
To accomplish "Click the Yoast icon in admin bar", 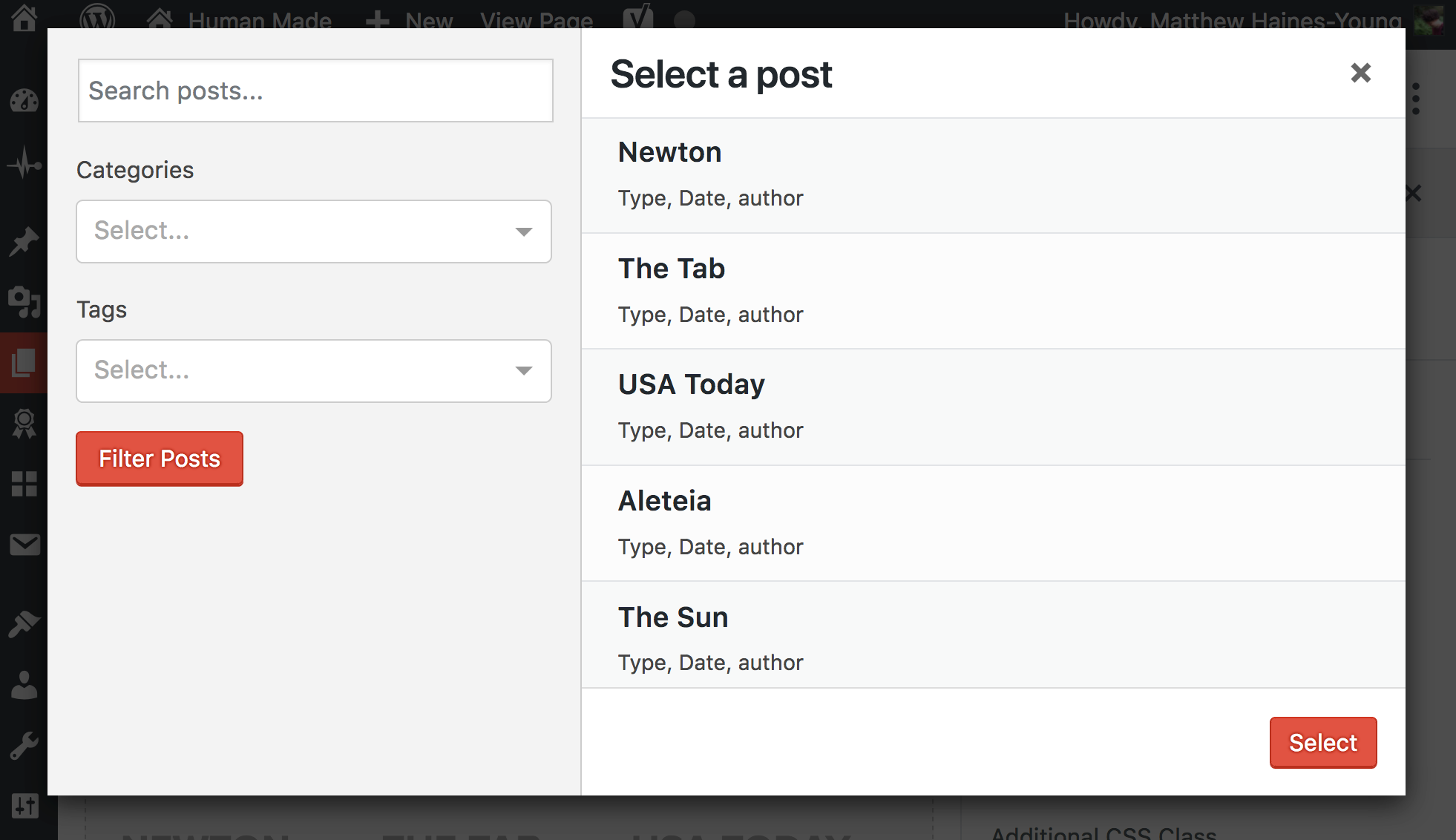I will pyautogui.click(x=638, y=16).
